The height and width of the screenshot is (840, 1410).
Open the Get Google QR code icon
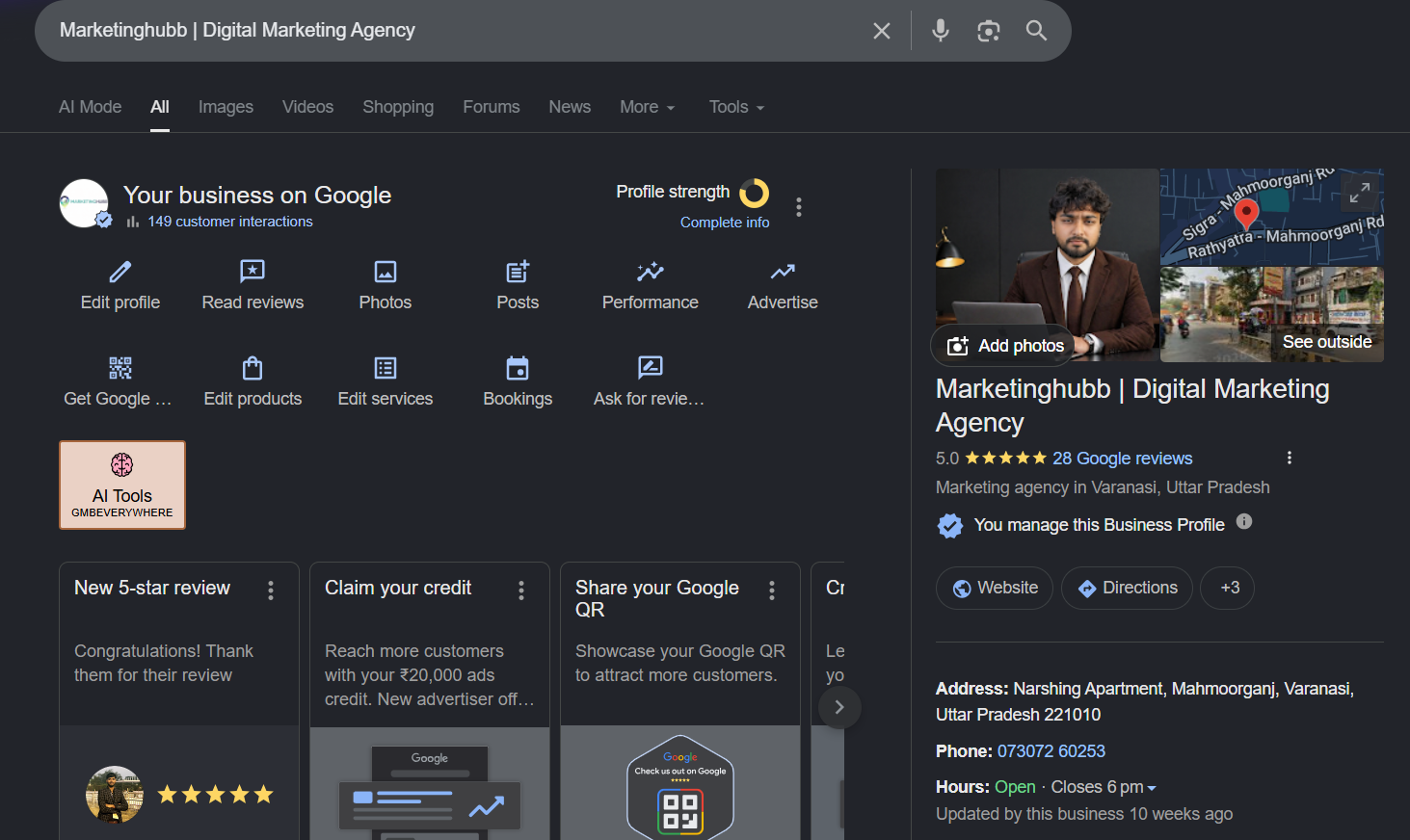pyautogui.click(x=120, y=368)
